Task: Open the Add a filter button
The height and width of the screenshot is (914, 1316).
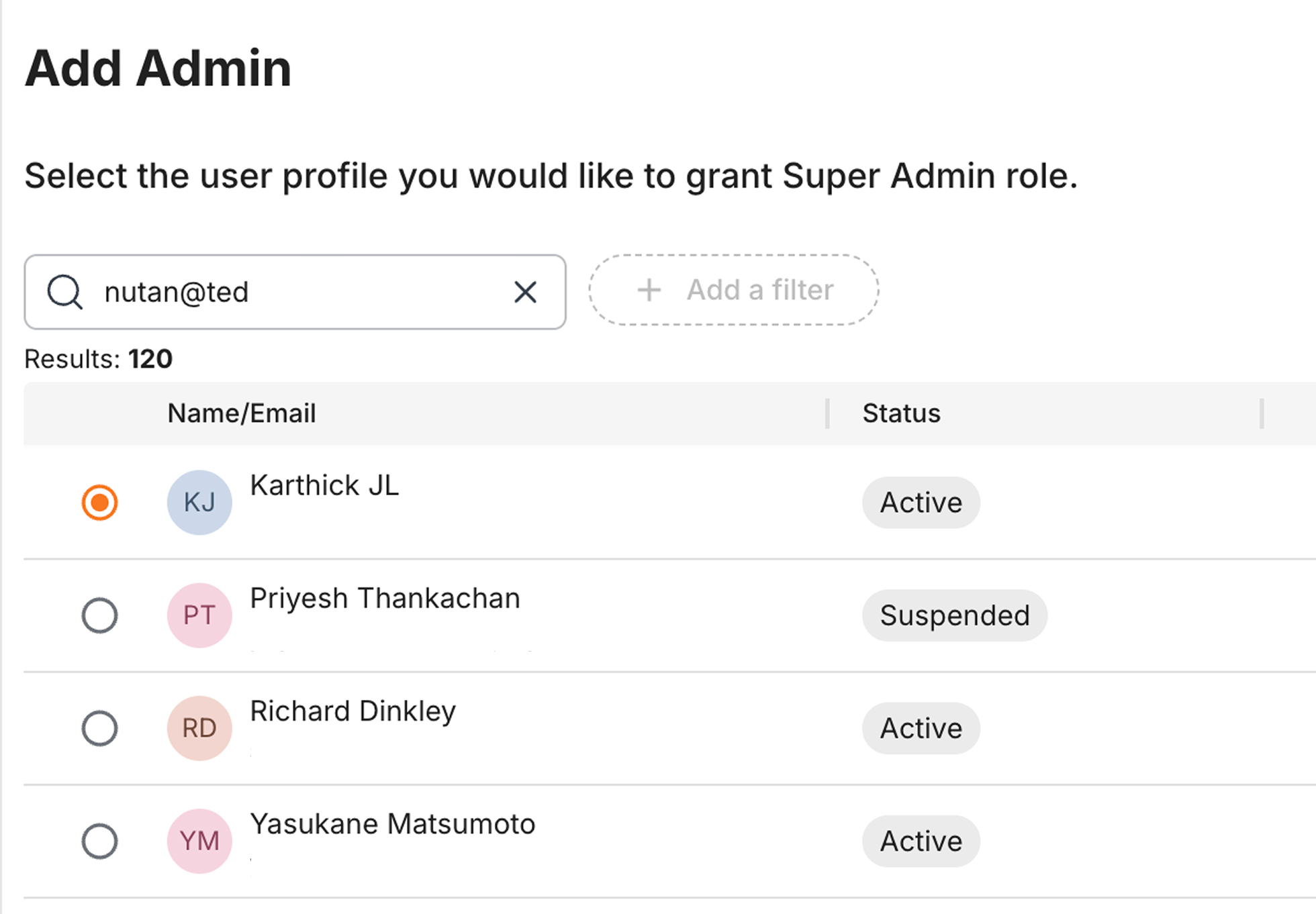Action: point(734,290)
